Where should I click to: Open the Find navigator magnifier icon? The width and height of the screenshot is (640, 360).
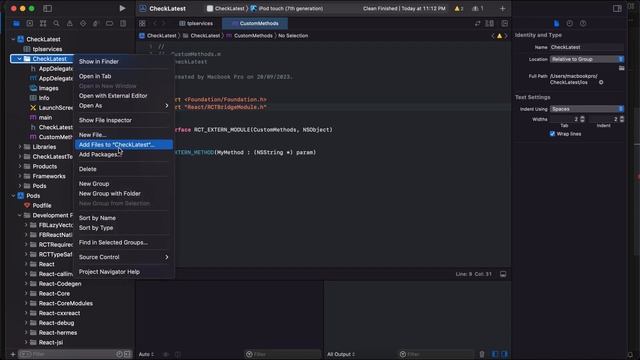[56, 24]
